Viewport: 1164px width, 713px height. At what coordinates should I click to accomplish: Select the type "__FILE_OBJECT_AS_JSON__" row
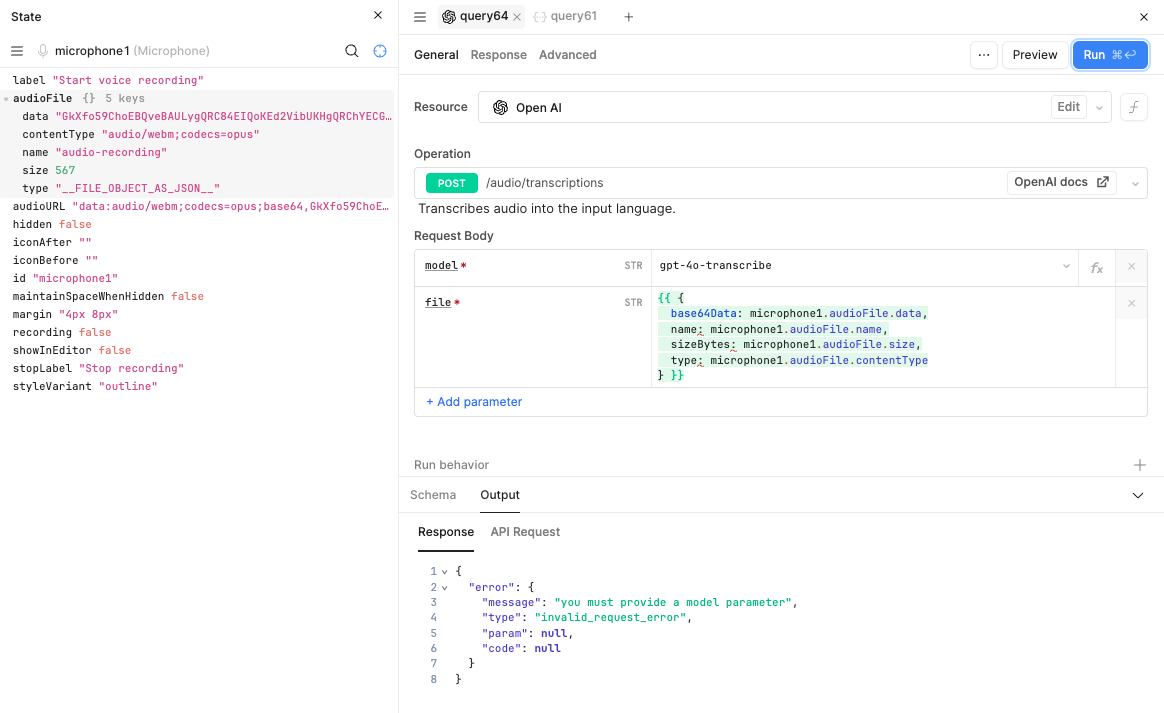click(x=197, y=188)
